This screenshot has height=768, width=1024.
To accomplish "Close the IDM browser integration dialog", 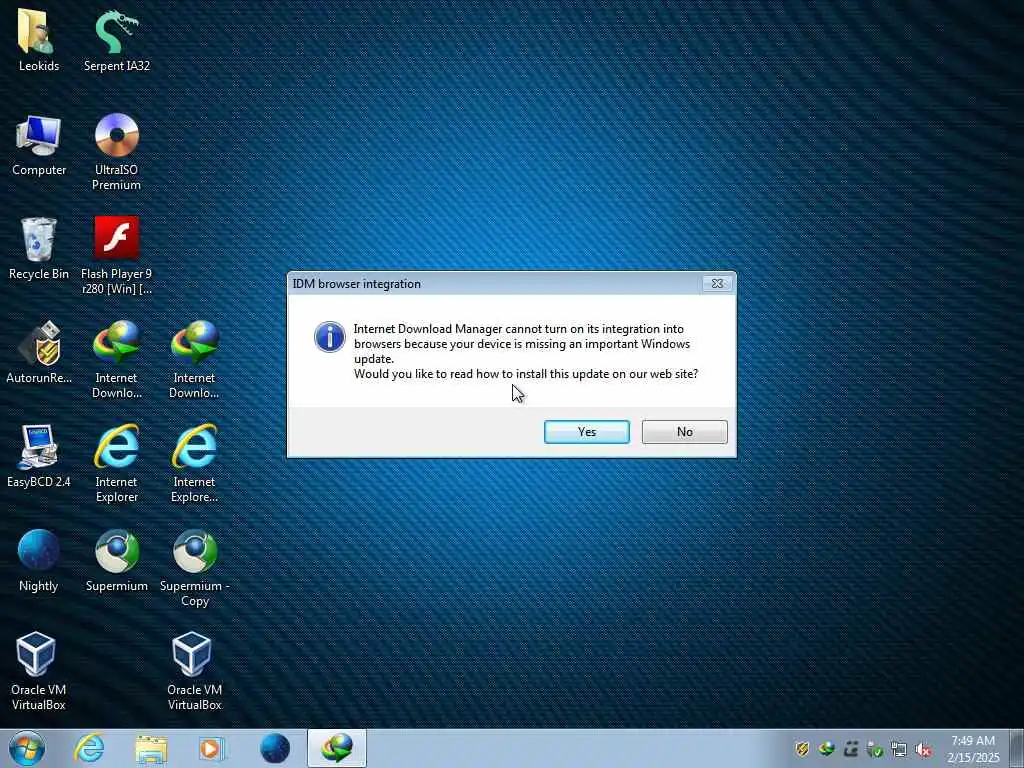I will coord(717,283).
